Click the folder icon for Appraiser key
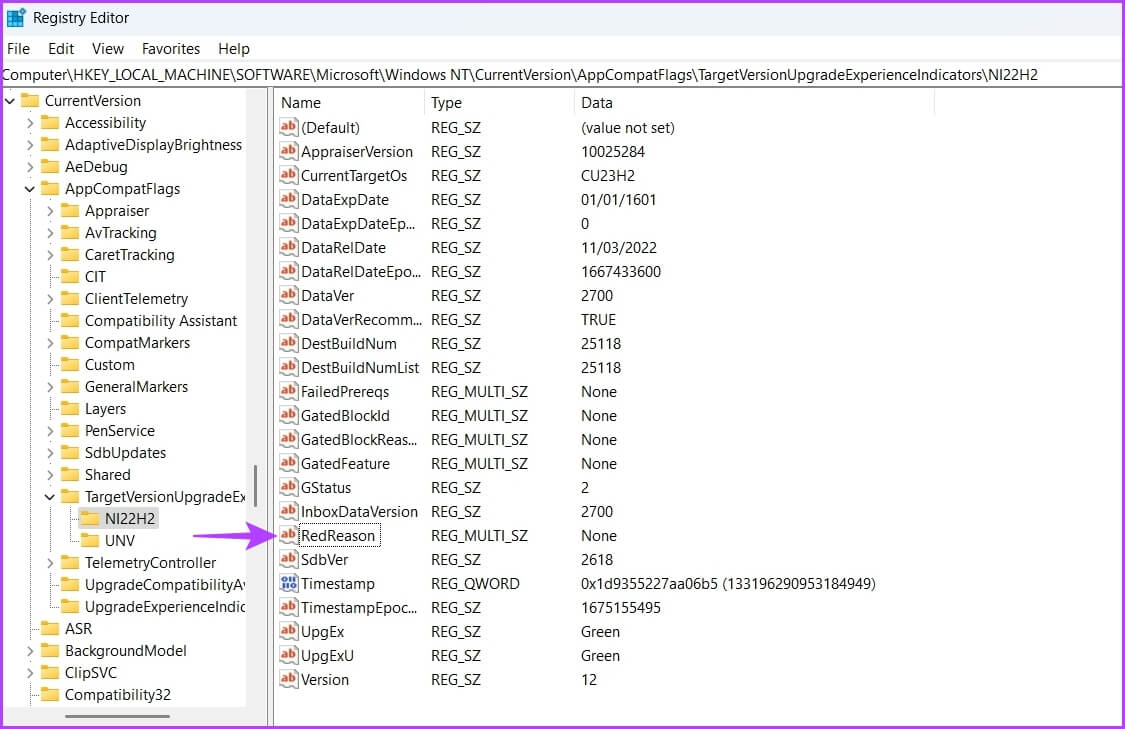1125x729 pixels. tap(70, 210)
